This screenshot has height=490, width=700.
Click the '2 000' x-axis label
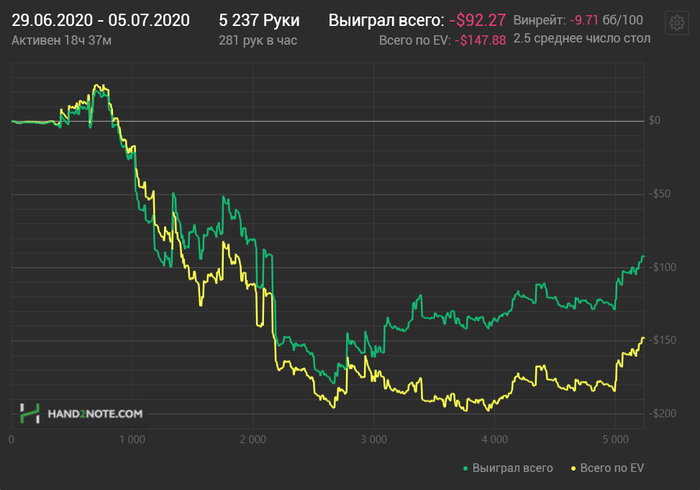coord(253,440)
